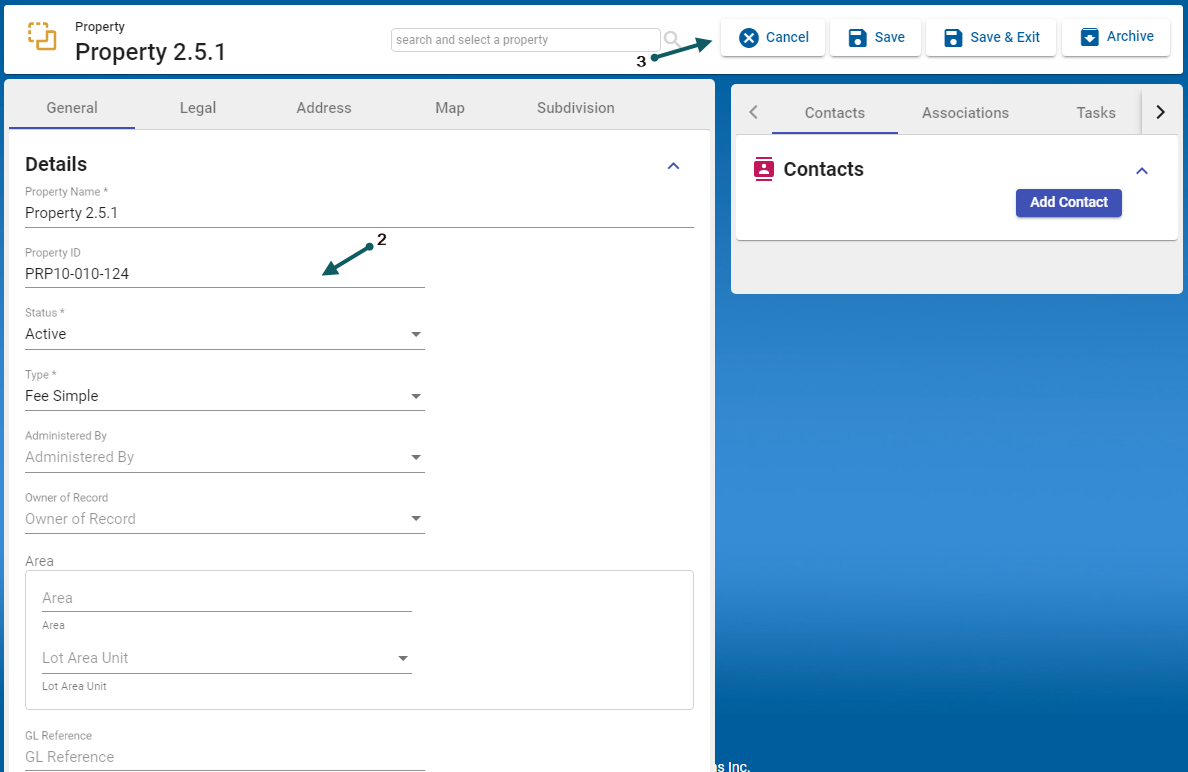Screen dimensions: 1188x772
Task: Click the Property ID input field
Action: 224,274
